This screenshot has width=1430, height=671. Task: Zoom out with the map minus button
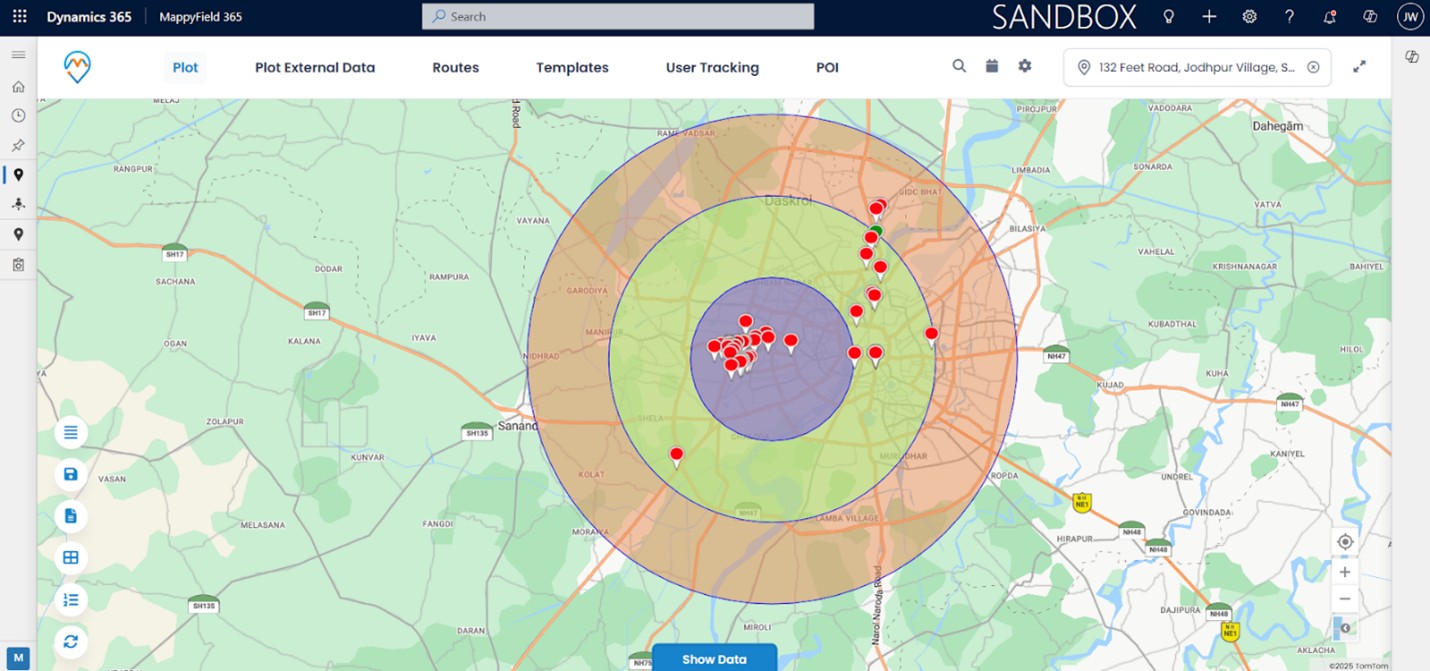(1345, 599)
